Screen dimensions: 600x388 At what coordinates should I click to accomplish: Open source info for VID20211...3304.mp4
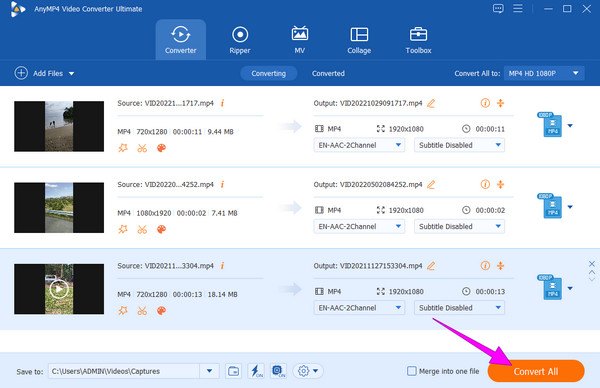tap(222, 266)
